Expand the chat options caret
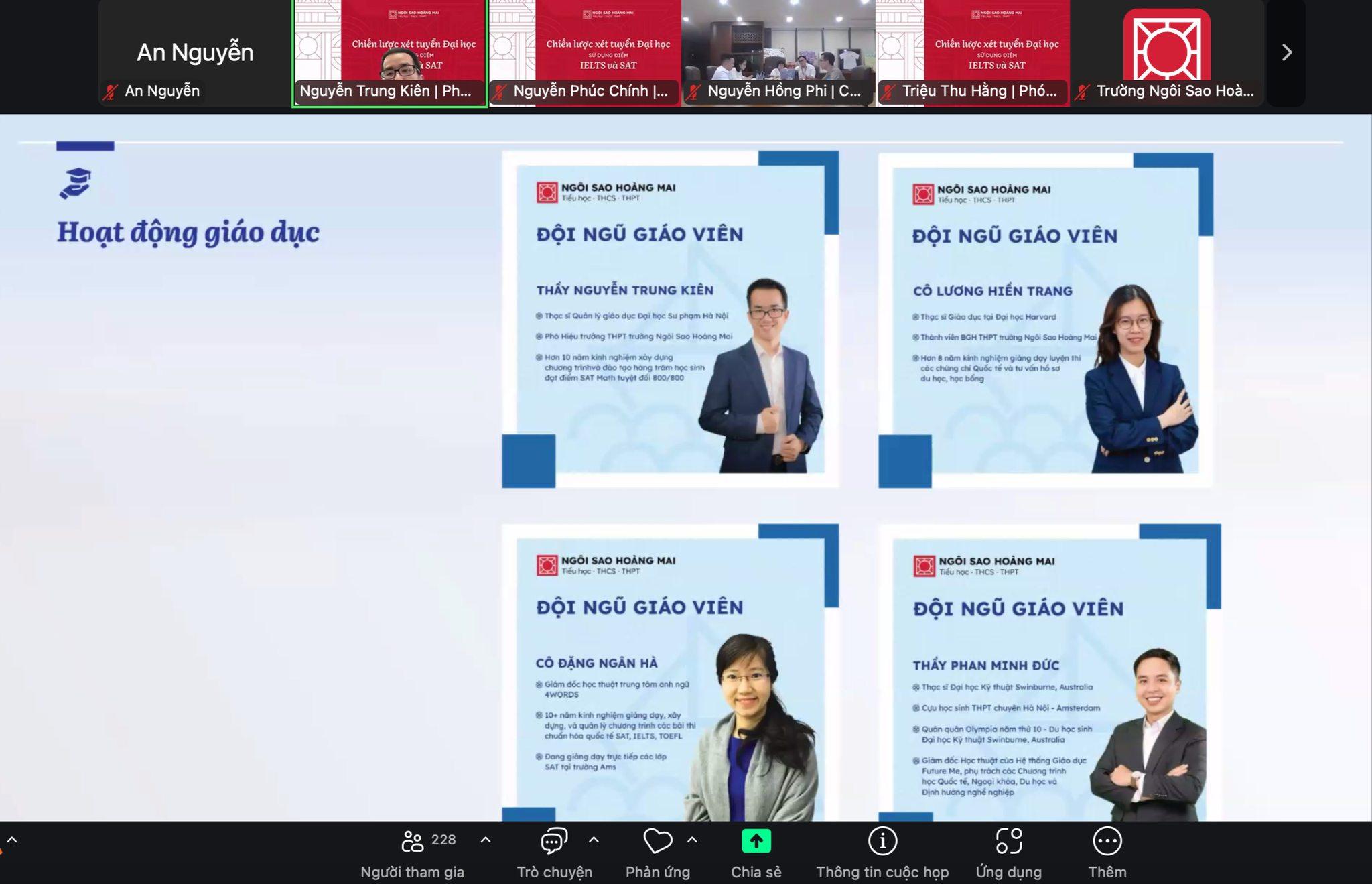 [x=594, y=840]
